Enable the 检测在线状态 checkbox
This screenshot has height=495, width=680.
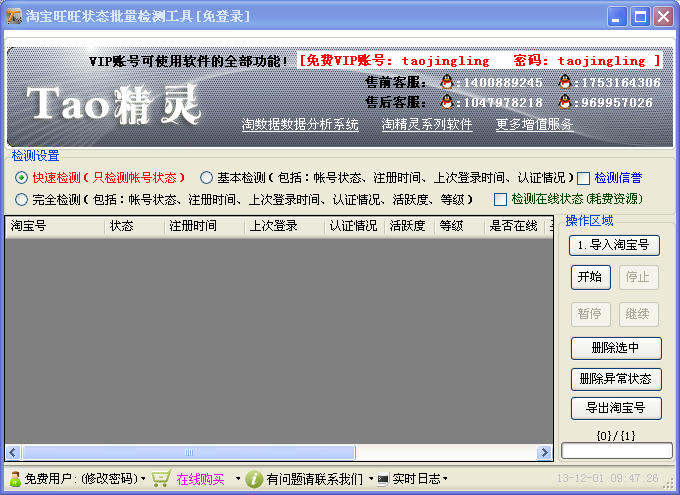coord(500,200)
